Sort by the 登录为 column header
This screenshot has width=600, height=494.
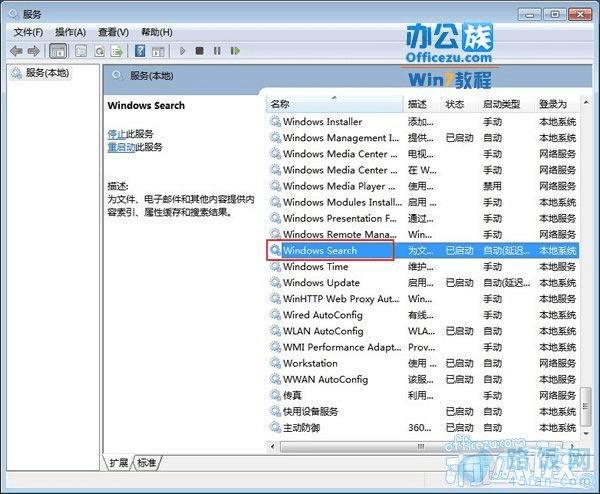(557, 104)
